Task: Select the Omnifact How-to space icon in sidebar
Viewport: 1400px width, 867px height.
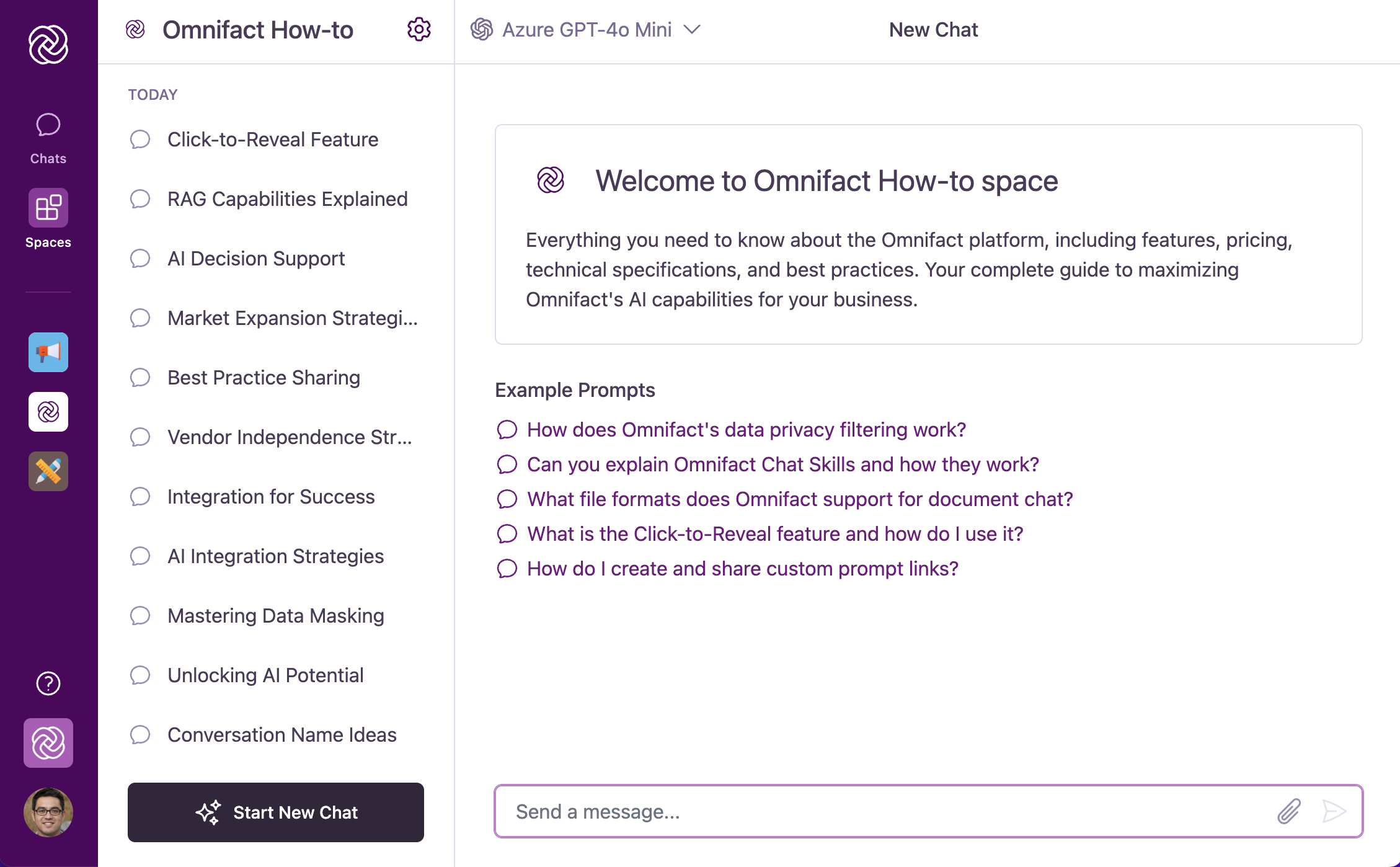Action: [48, 412]
